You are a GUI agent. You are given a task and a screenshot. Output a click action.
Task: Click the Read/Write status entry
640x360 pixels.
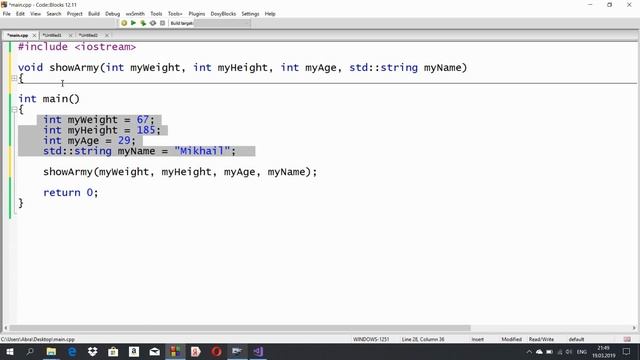tap(541, 340)
